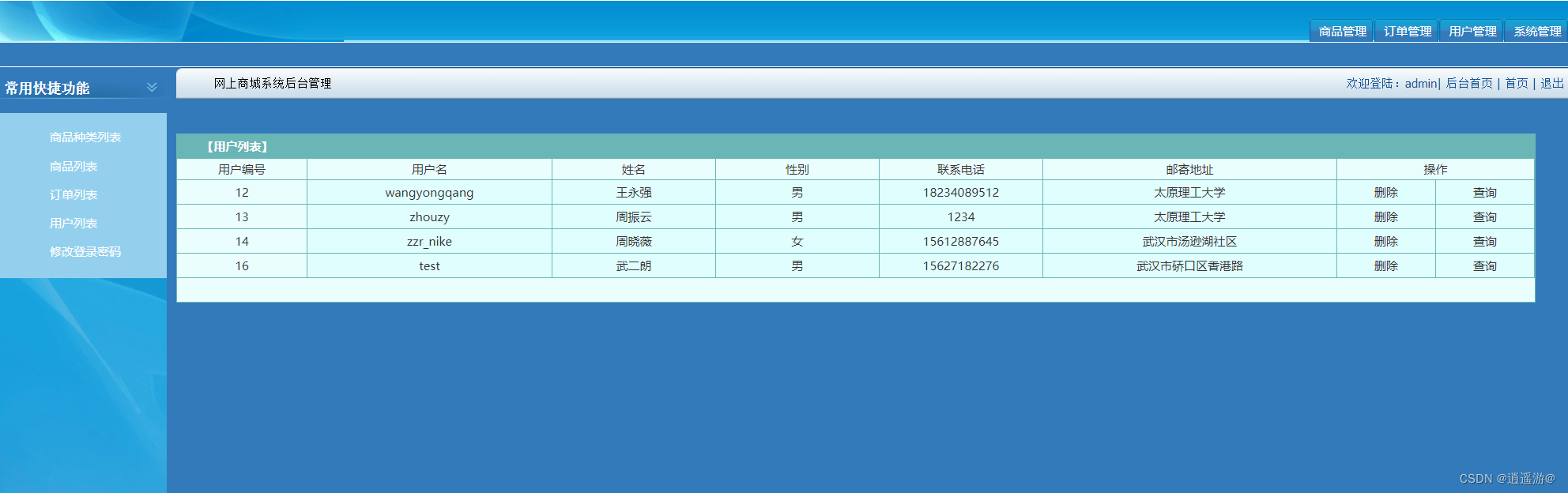Viewport: 1568px width, 493px height.
Task: Select the username cell wangyongqang
Action: [429, 193]
